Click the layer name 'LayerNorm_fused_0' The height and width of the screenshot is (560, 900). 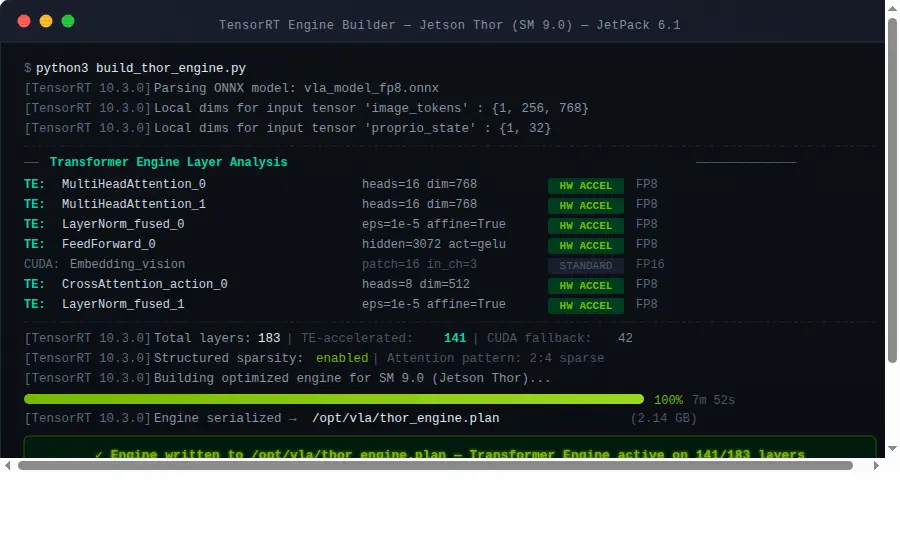[x=123, y=224]
